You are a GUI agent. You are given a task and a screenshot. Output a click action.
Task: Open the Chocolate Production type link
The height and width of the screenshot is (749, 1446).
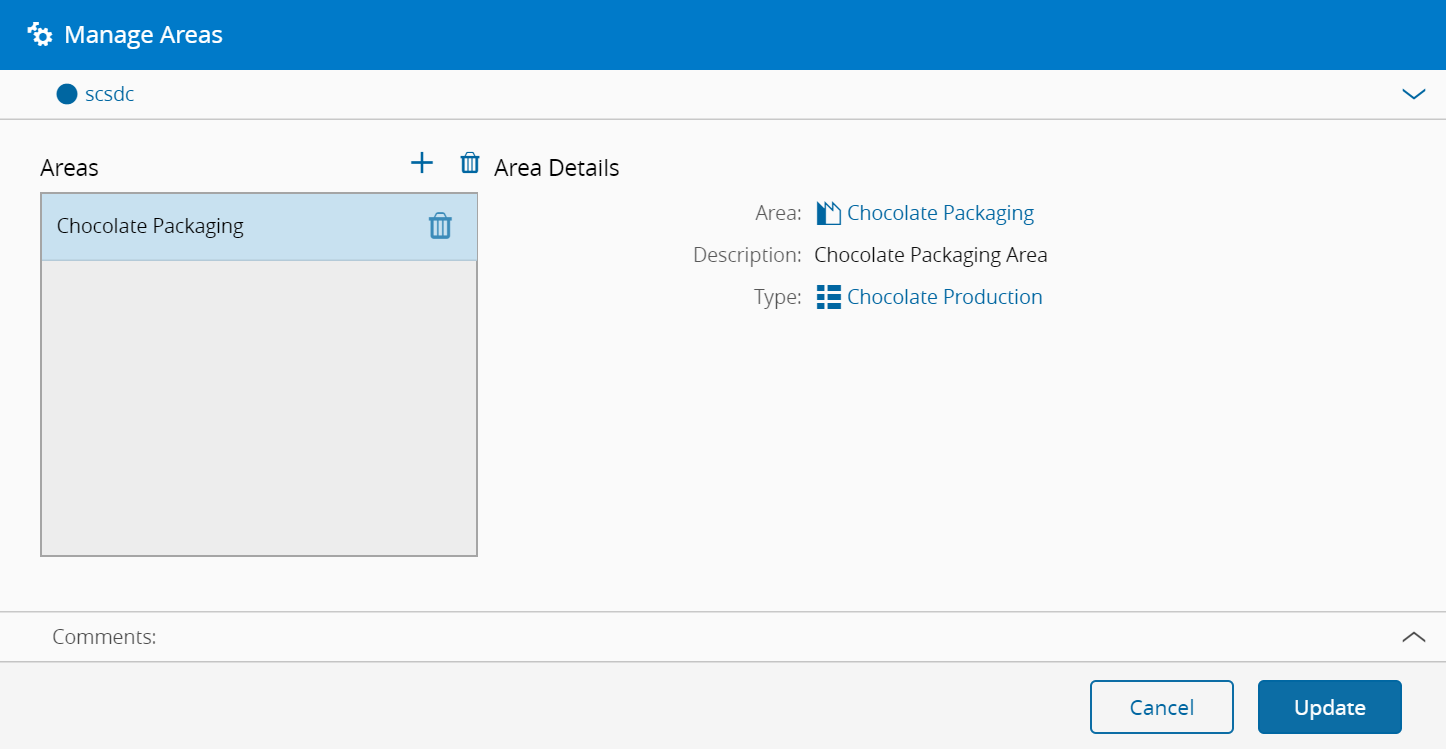(x=944, y=297)
